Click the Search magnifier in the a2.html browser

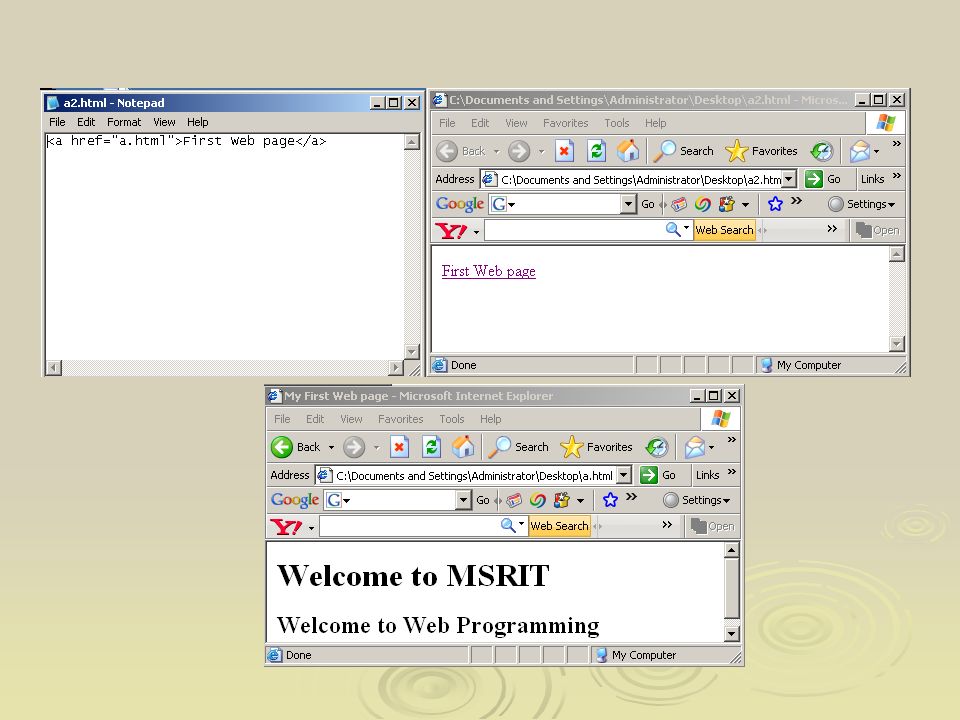click(x=665, y=151)
